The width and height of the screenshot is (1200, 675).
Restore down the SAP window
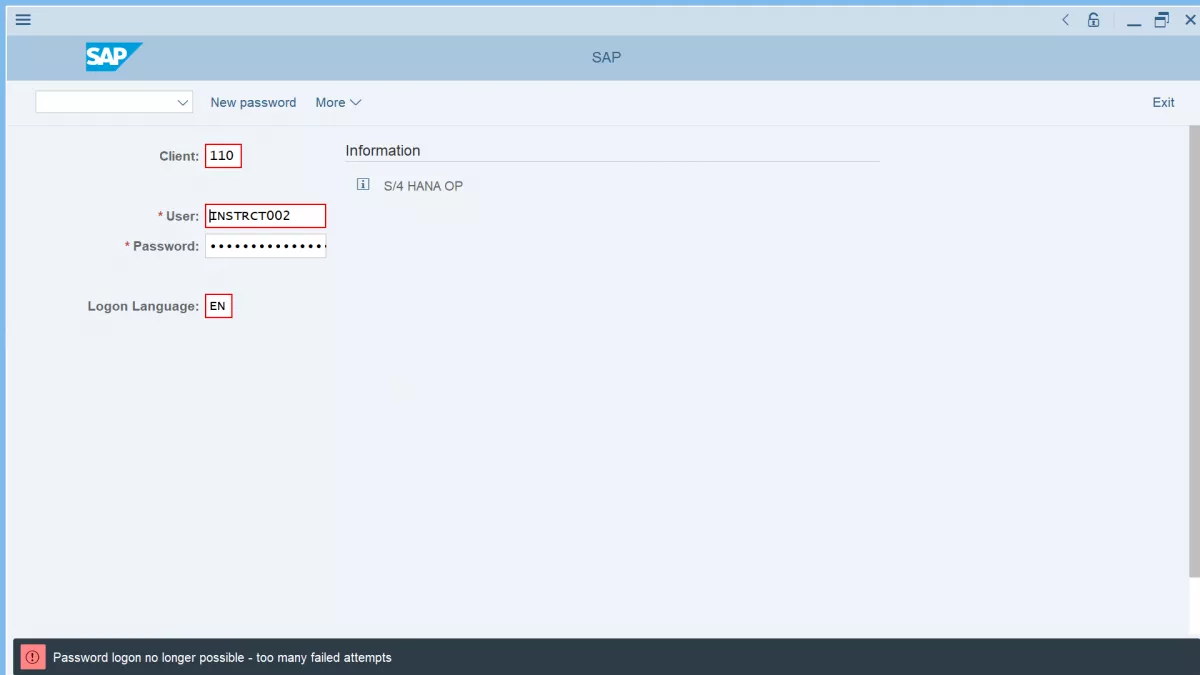coord(1161,20)
